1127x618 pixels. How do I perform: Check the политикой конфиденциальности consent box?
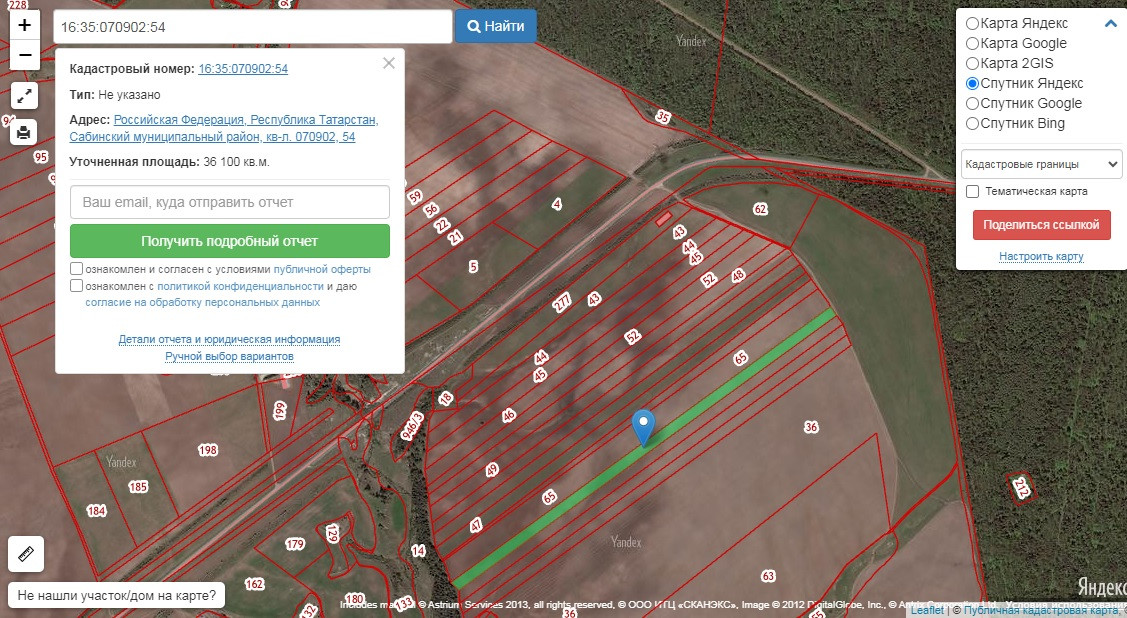click(76, 286)
